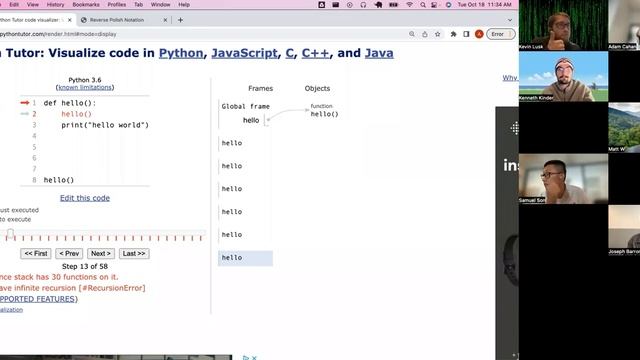Jump to end with Last >> button
Viewport: 640px width, 360px height.
click(134, 253)
